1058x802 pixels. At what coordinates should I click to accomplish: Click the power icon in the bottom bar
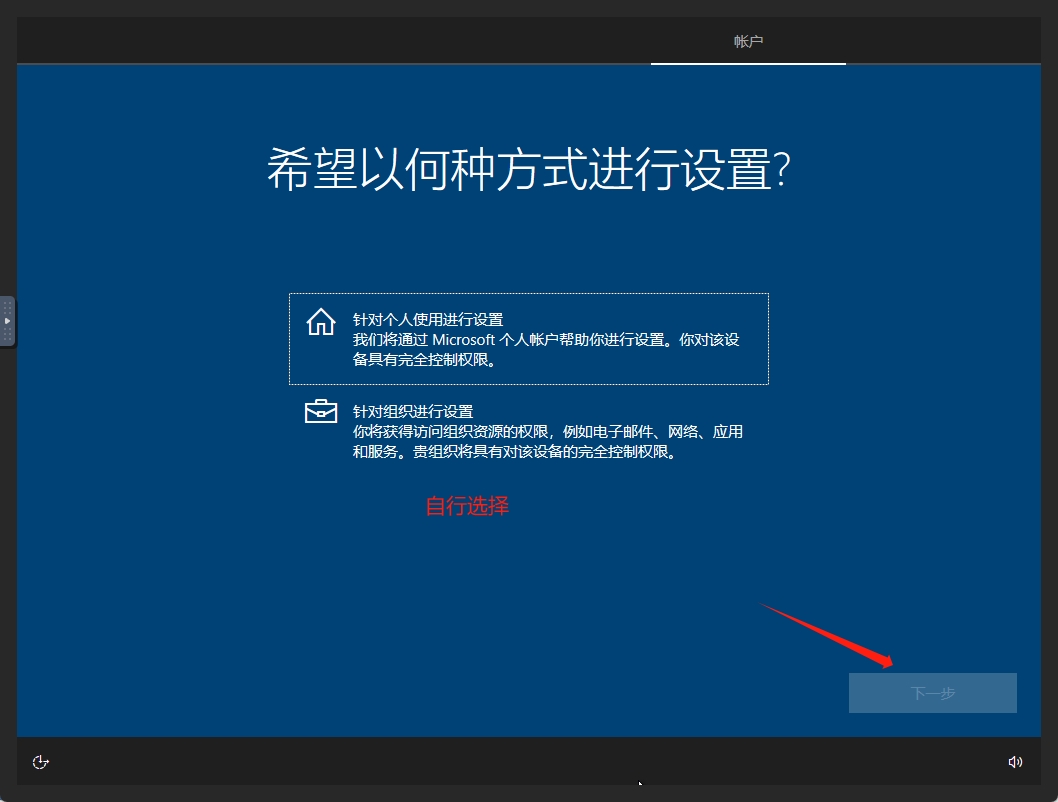pyautogui.click(x=40, y=762)
